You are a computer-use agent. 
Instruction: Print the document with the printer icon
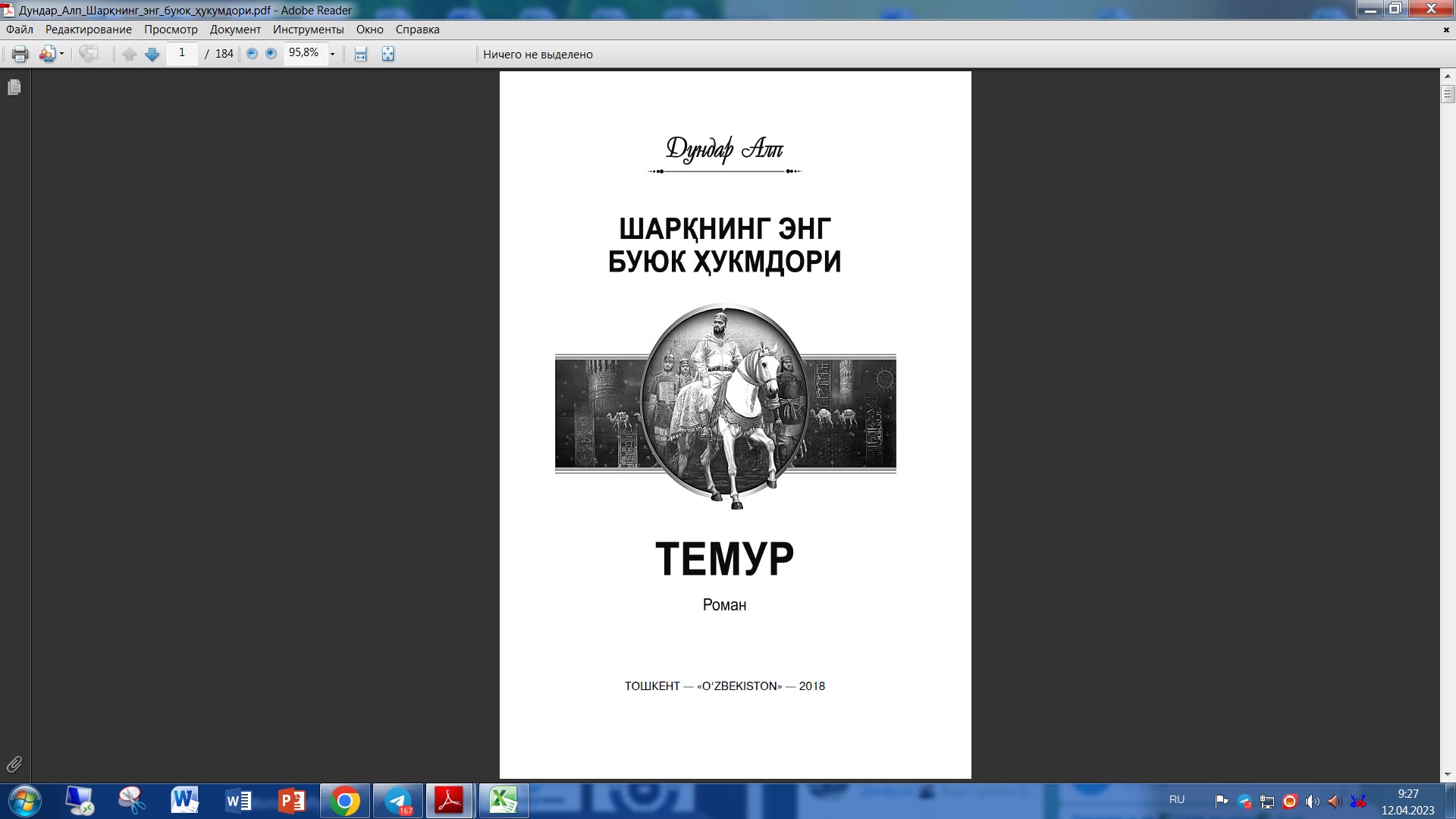tap(20, 54)
